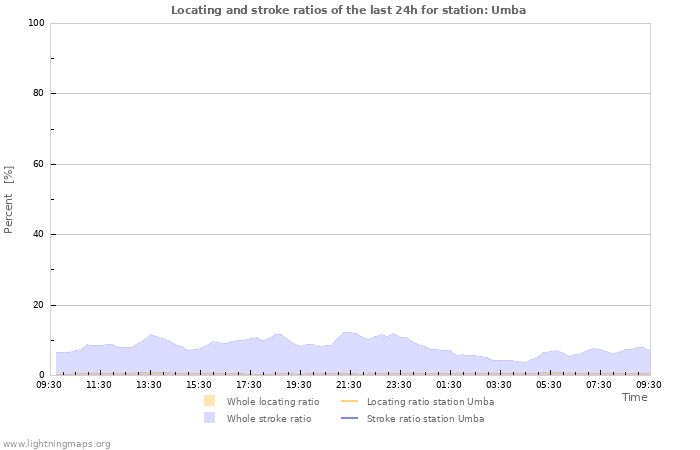Select the 03:30 time tick label
The width and height of the screenshot is (700, 450).
[499, 384]
